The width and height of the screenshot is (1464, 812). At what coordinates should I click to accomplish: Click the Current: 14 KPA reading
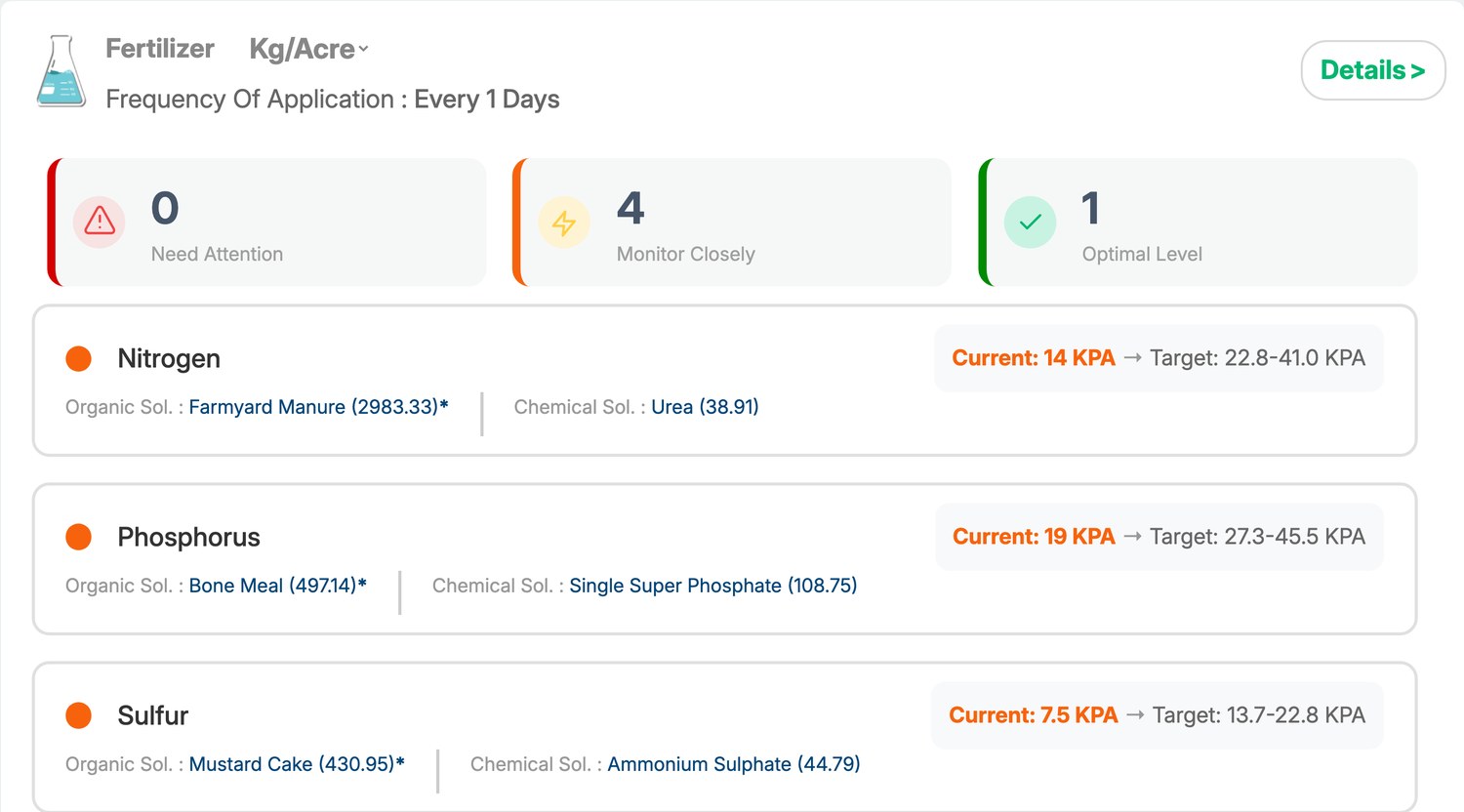(x=1034, y=358)
